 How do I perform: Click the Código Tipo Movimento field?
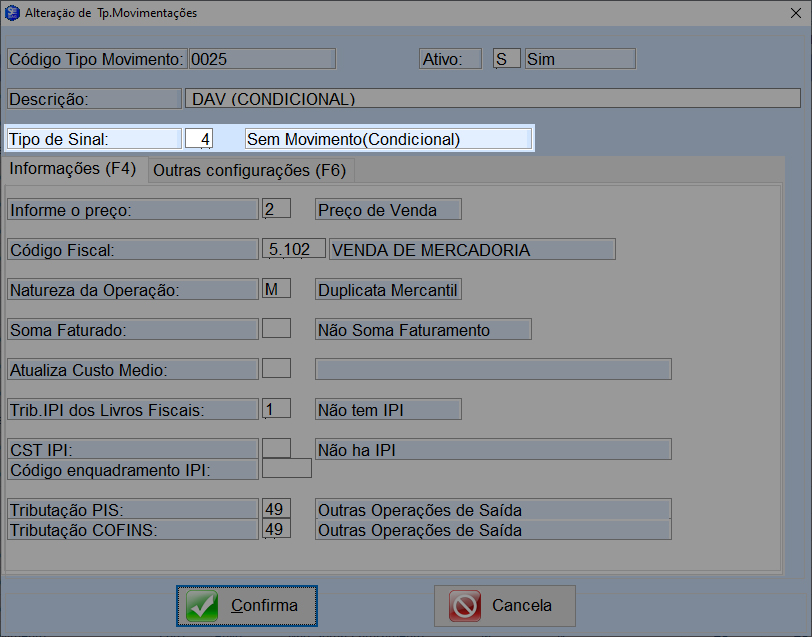[261, 59]
